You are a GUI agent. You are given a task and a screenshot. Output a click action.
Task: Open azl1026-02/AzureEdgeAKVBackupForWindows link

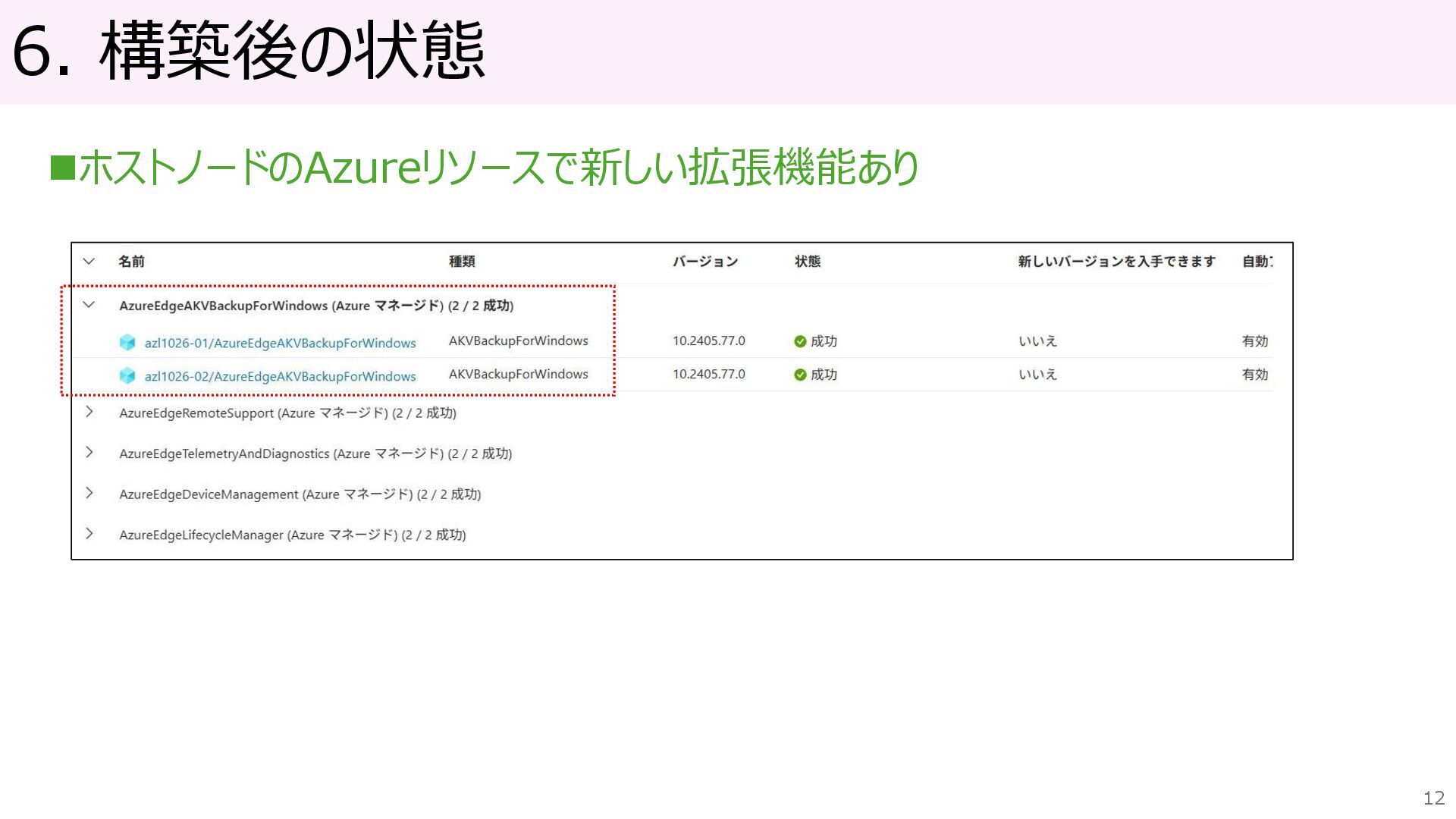tap(280, 377)
